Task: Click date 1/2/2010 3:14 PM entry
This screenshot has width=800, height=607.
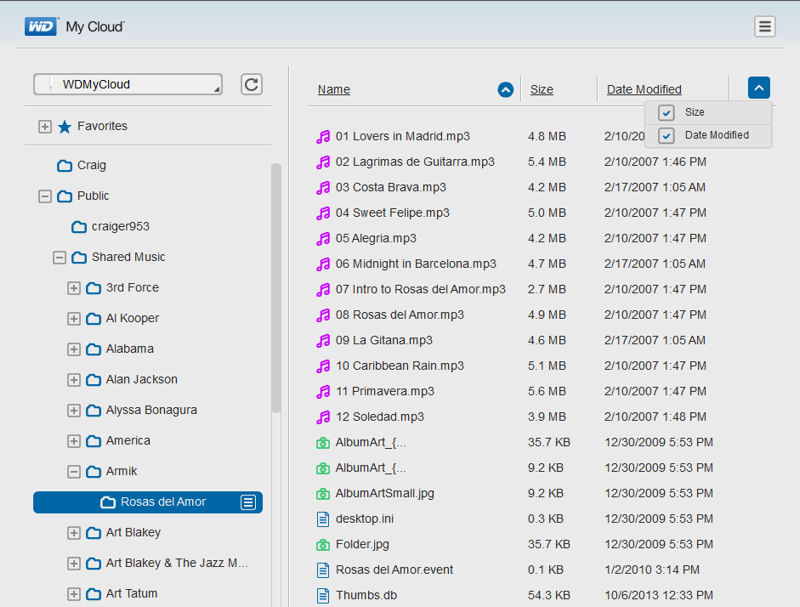Action: pyautogui.click(x=652, y=570)
